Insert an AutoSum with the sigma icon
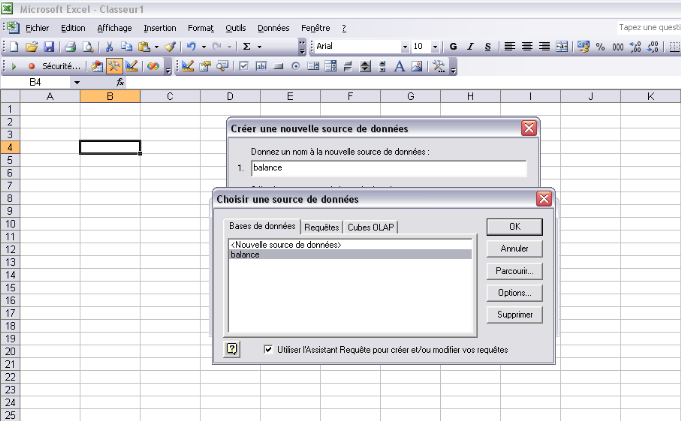681x421 pixels. click(x=247, y=46)
